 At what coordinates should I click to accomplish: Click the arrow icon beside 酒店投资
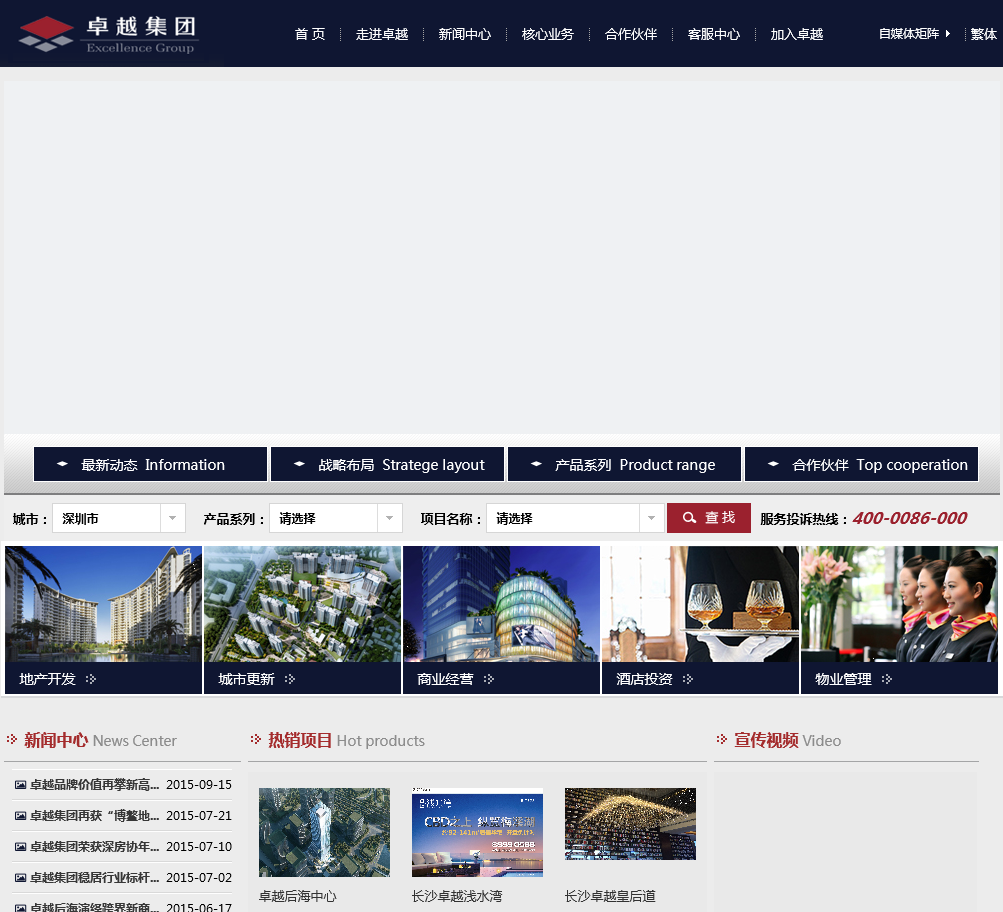click(x=688, y=679)
